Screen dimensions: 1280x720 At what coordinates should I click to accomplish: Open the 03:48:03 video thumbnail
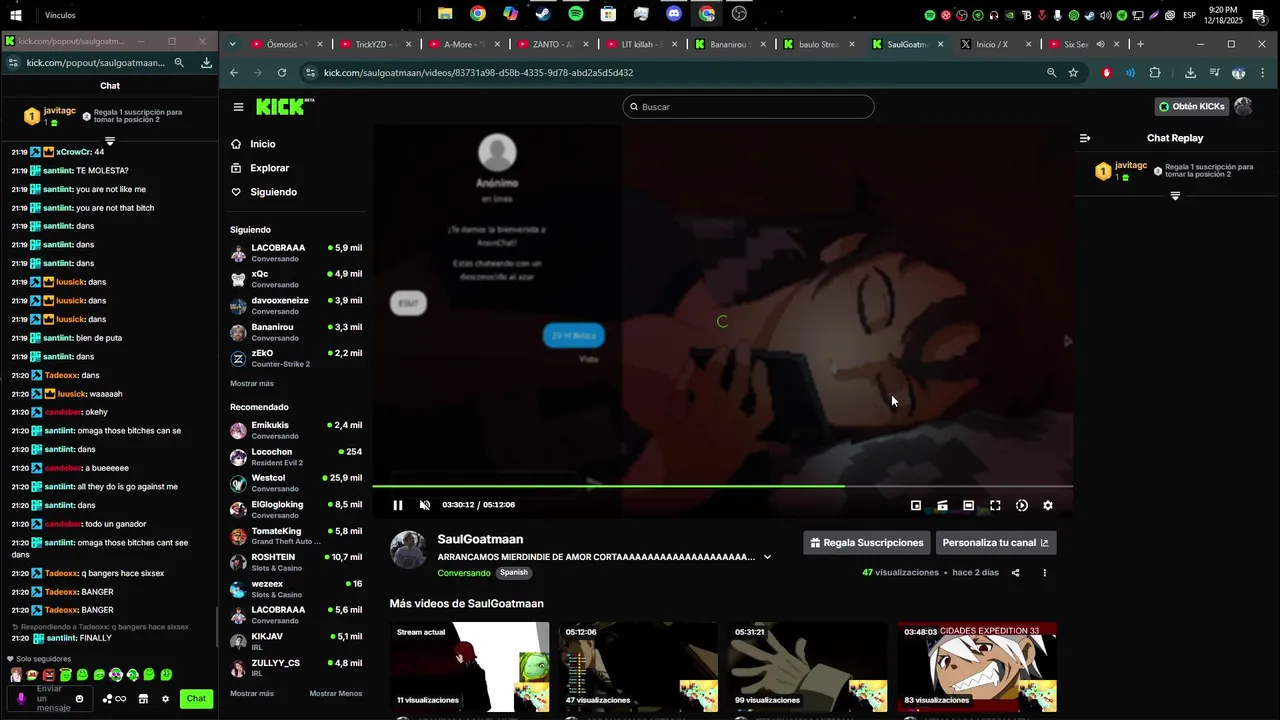tap(977, 666)
